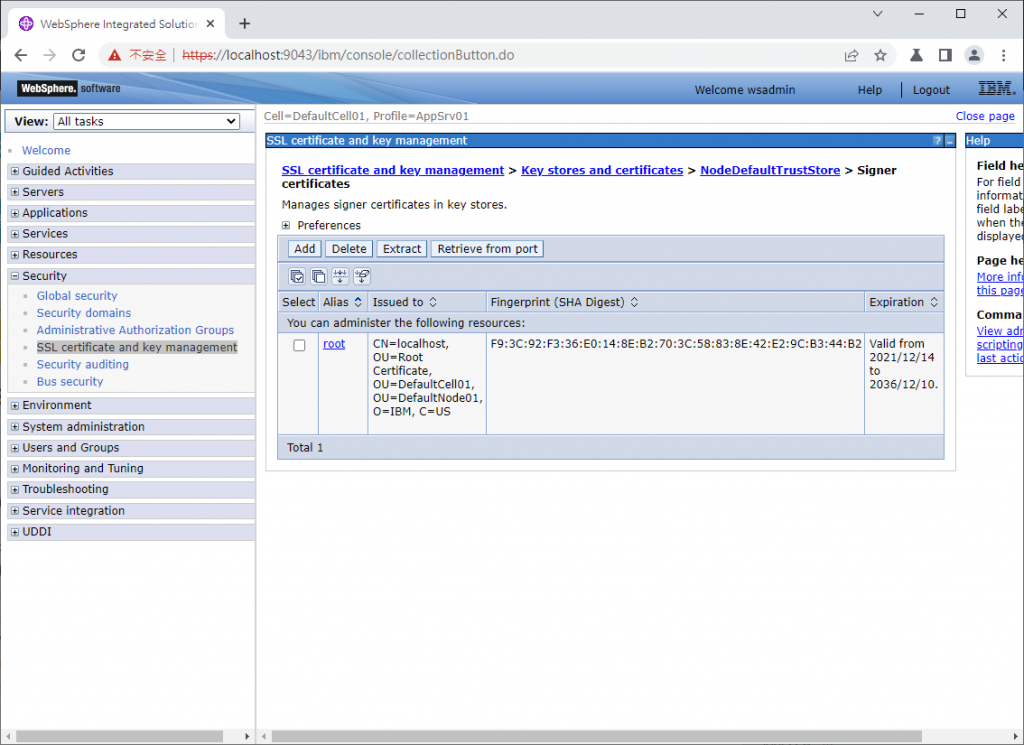
Task: Click the main content horizontal scrollbar
Action: click(596, 737)
